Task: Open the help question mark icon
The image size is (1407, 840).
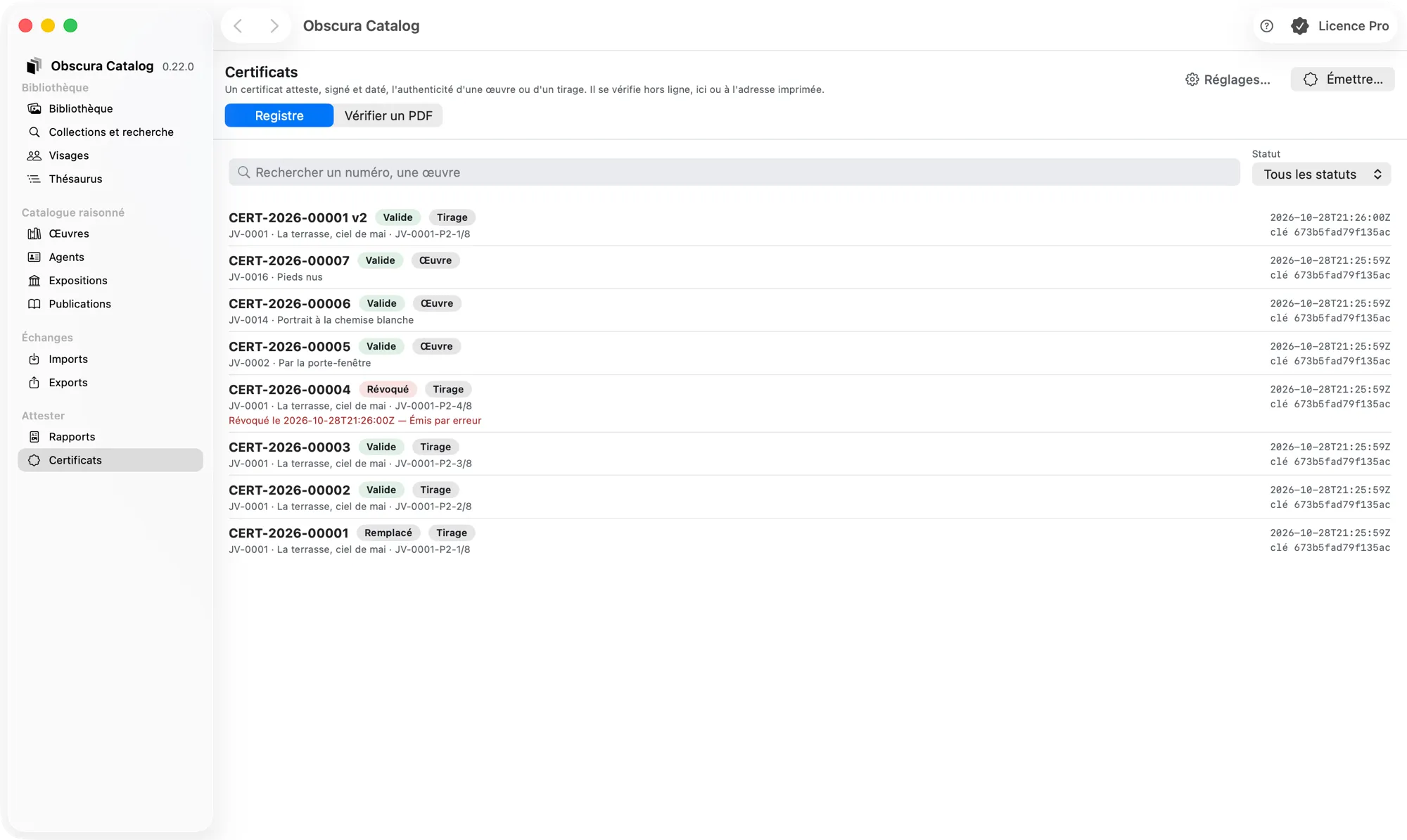Action: pyautogui.click(x=1266, y=26)
